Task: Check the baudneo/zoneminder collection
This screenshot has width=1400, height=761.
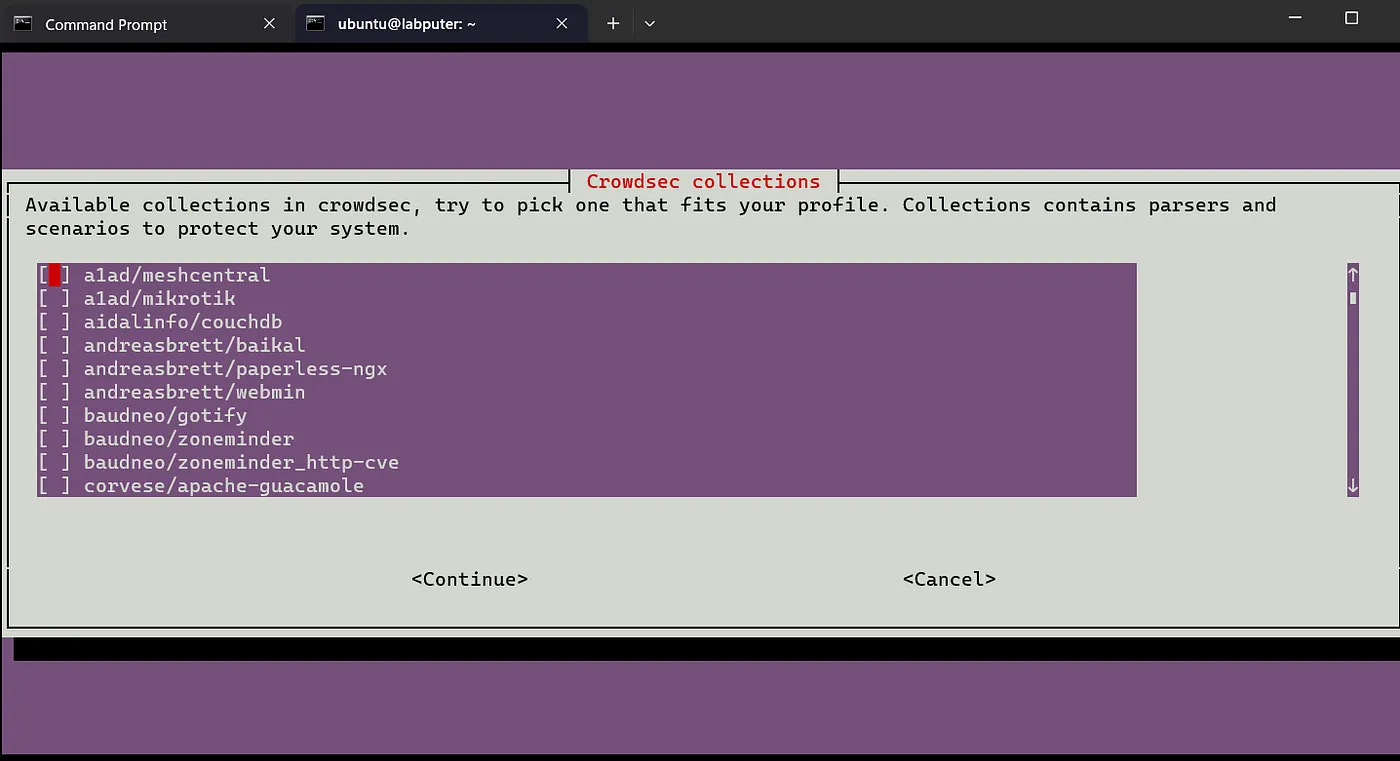Action: tap(55, 439)
